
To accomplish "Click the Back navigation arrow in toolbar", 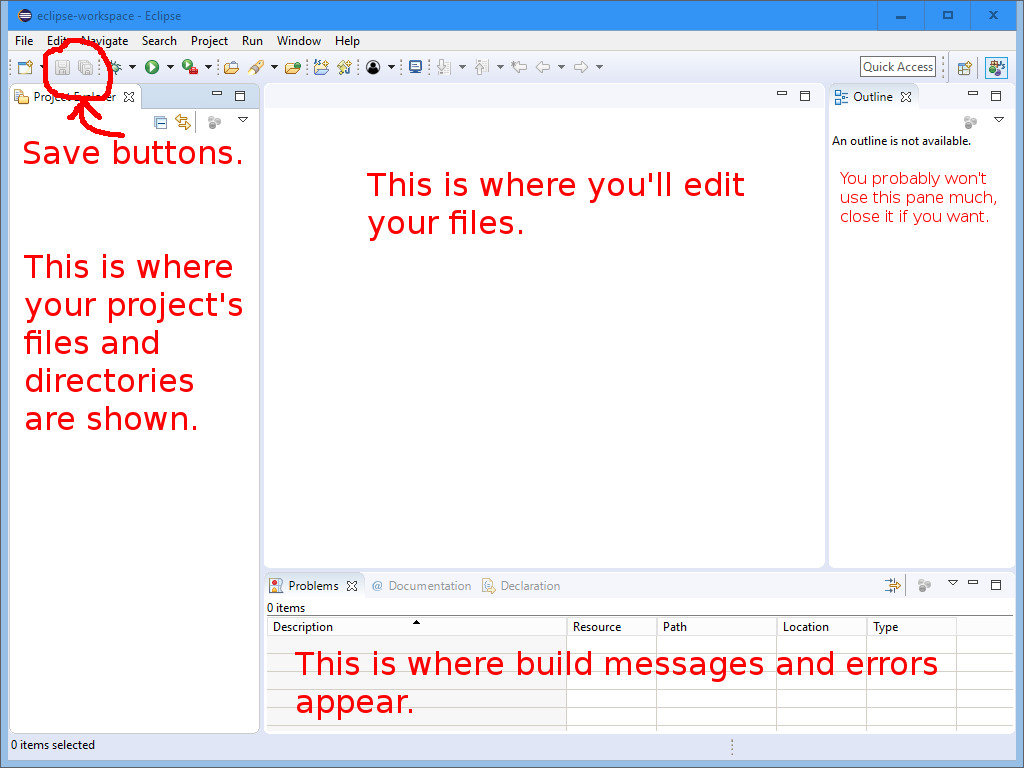I will [x=543, y=67].
